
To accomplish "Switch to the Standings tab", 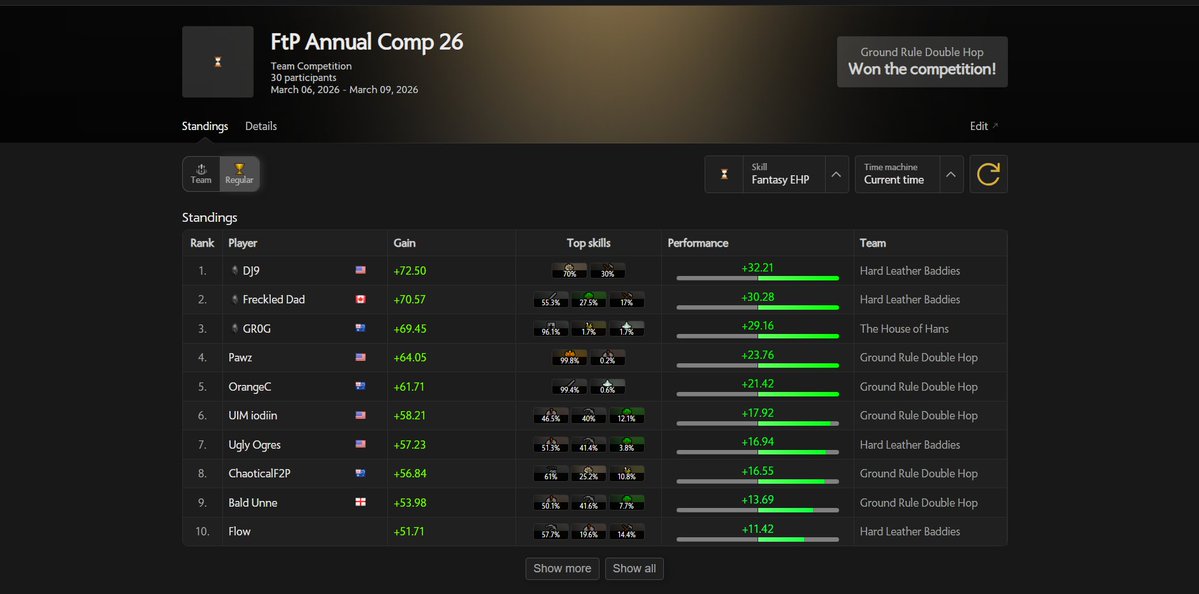I will tap(205, 126).
